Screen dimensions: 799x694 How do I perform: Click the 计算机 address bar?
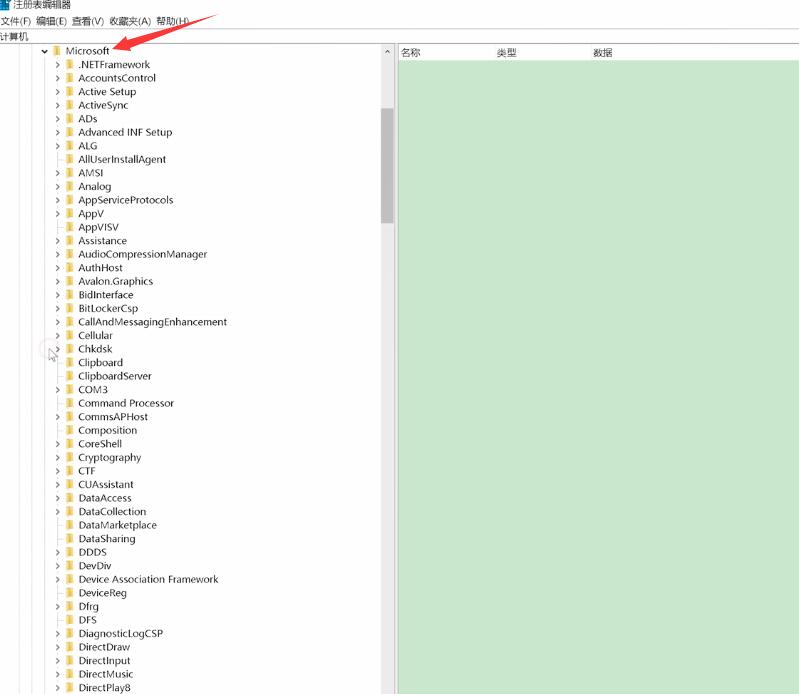click(x=399, y=37)
